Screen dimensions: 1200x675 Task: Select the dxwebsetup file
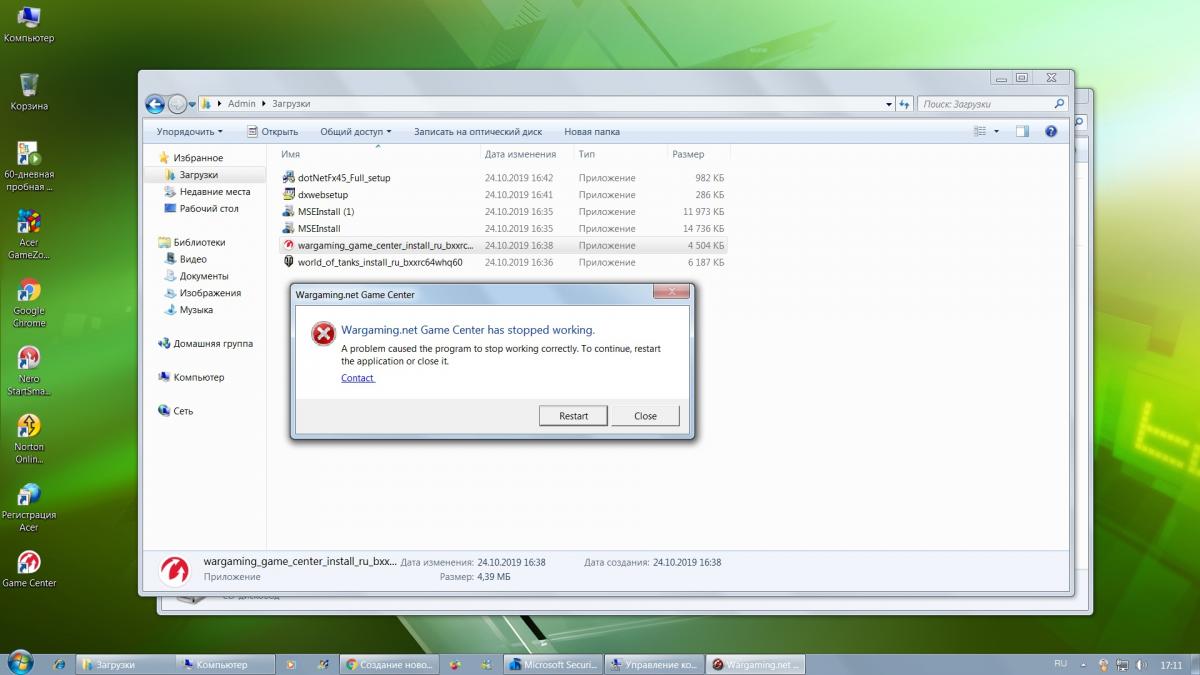tap(323, 195)
